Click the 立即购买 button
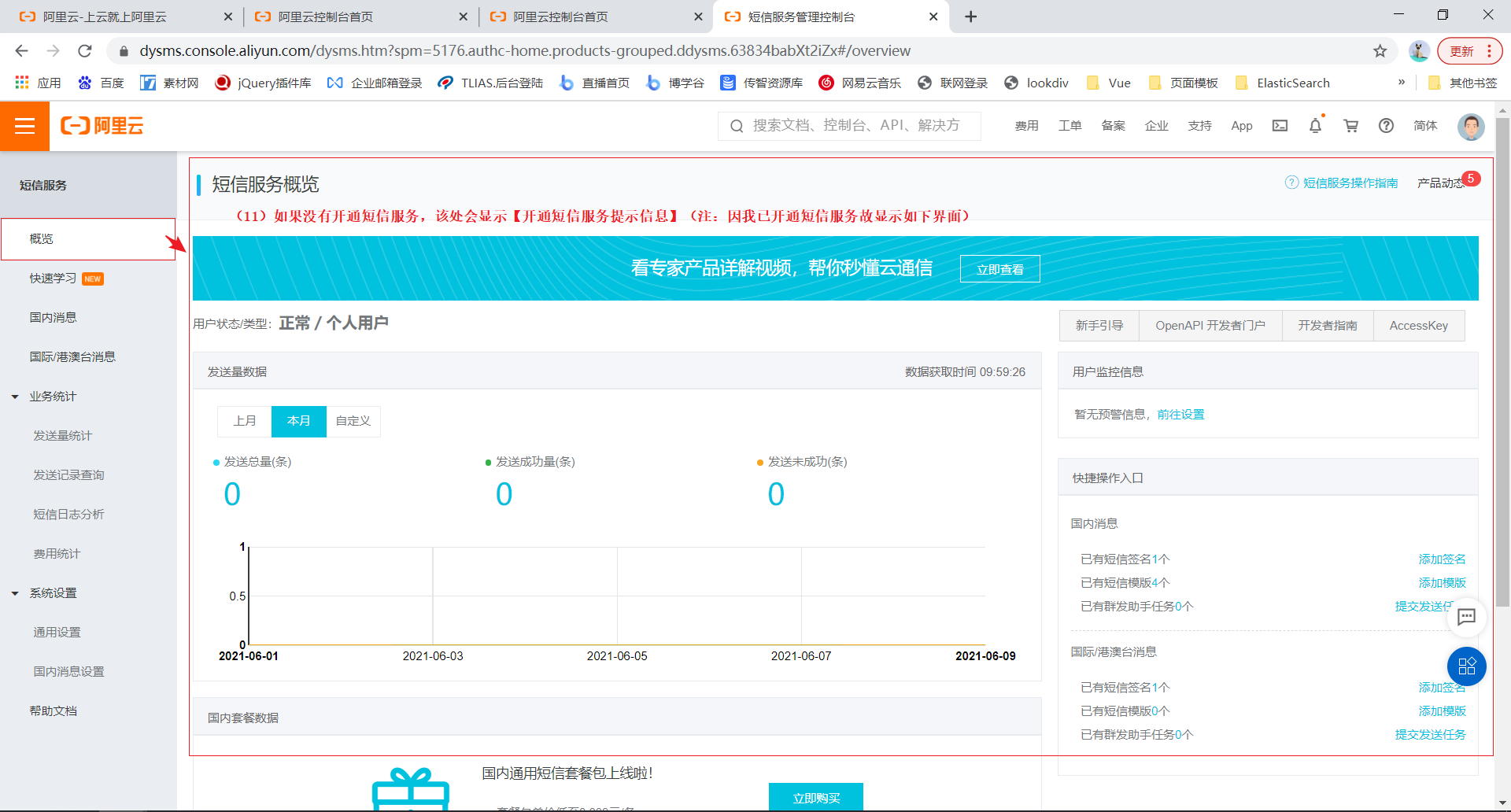Screen dimensions: 1511x812 coord(815,797)
